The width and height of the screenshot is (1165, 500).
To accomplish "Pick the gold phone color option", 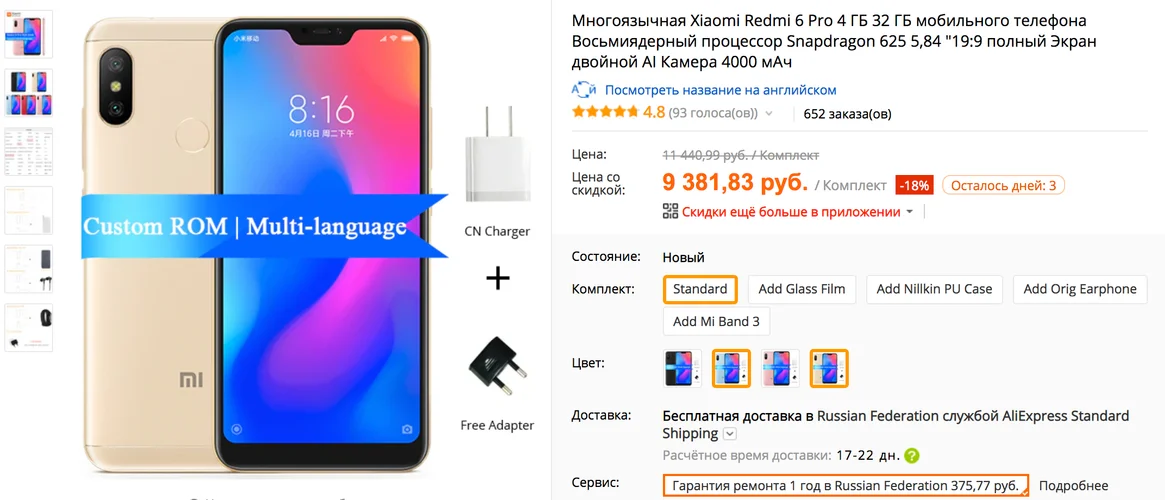I will 829,368.
